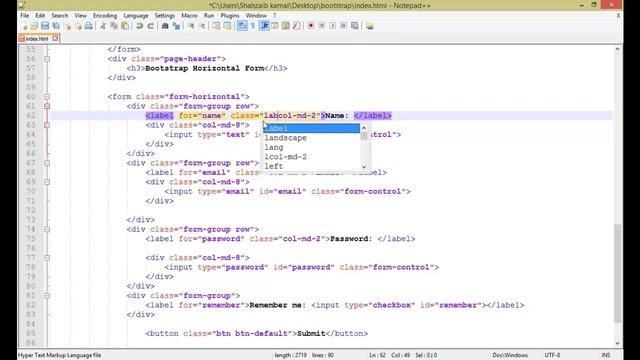Click the Close All toolbar icon

(78, 26)
